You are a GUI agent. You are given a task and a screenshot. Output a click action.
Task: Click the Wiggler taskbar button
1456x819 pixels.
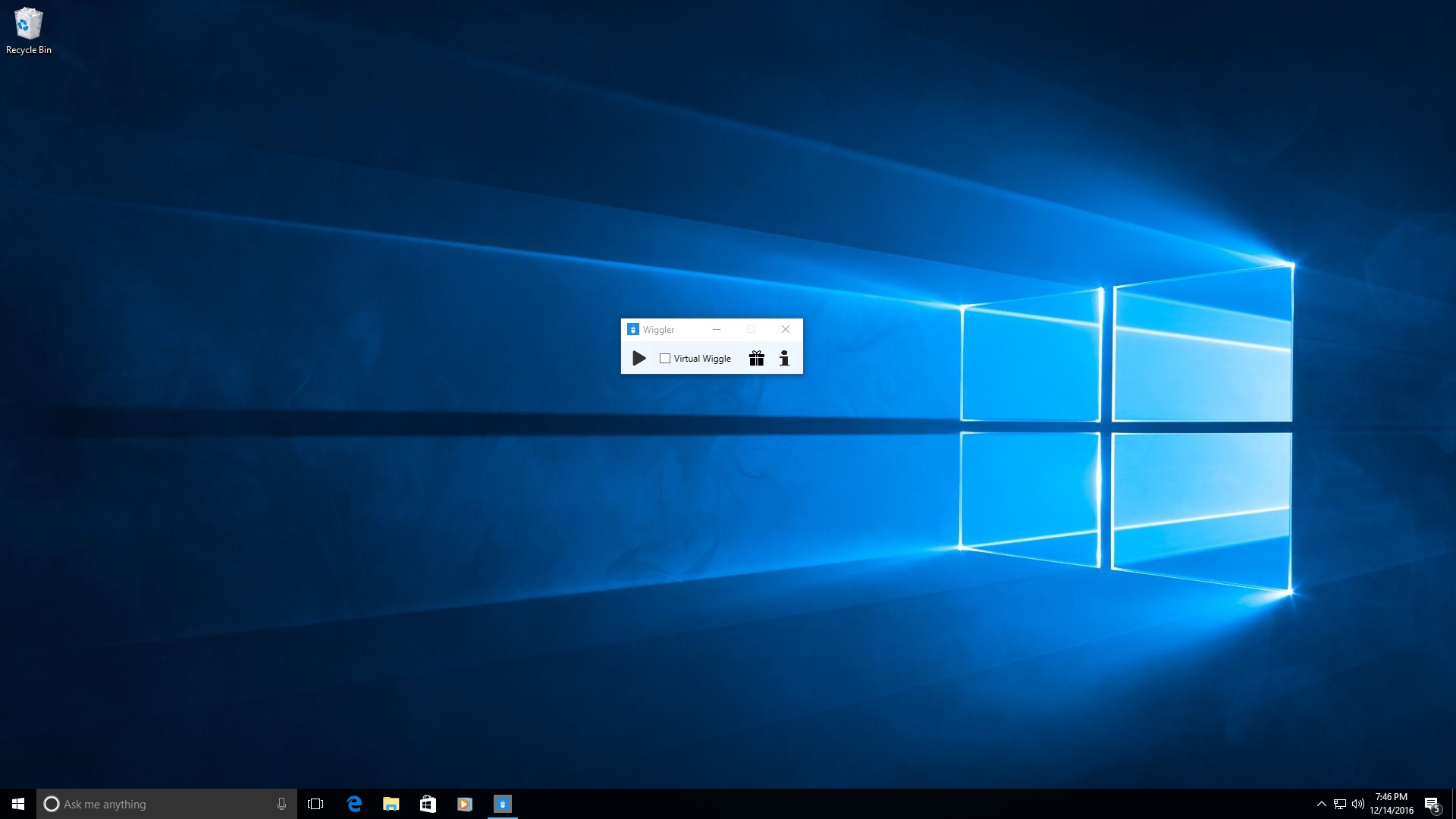click(502, 804)
